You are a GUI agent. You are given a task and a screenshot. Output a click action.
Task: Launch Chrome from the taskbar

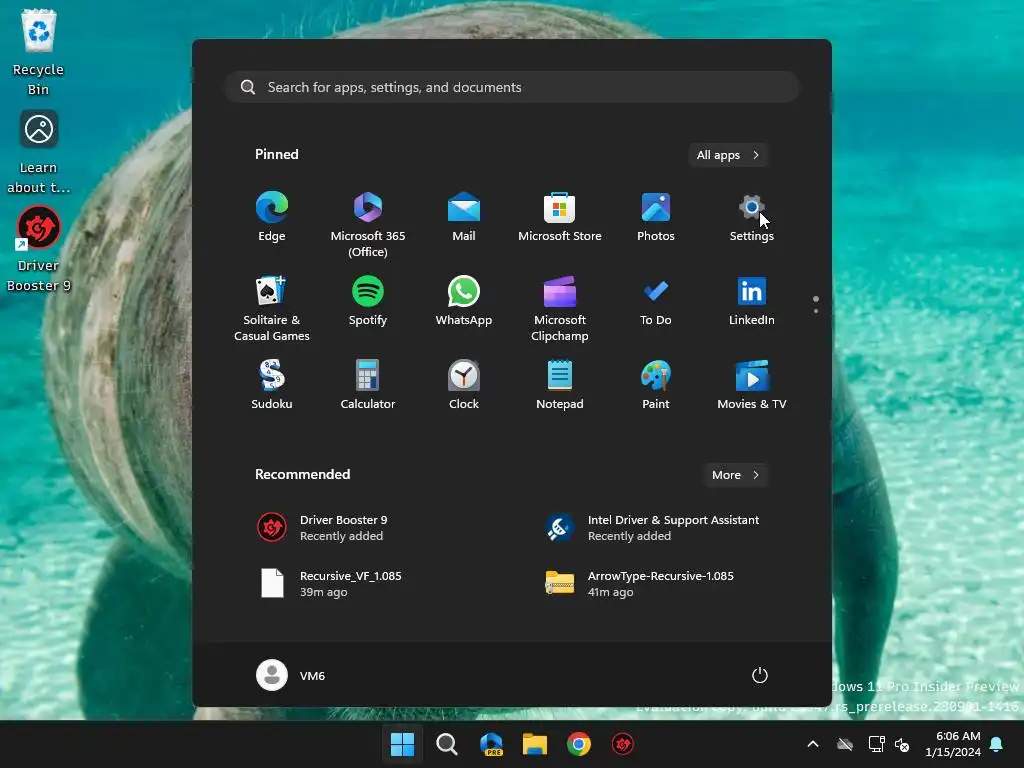(x=579, y=744)
